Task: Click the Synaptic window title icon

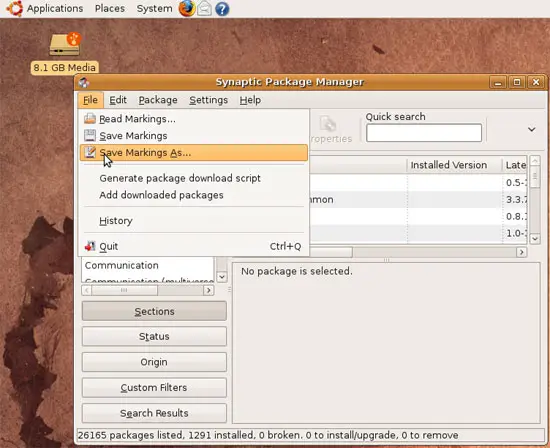Action: coord(84,82)
